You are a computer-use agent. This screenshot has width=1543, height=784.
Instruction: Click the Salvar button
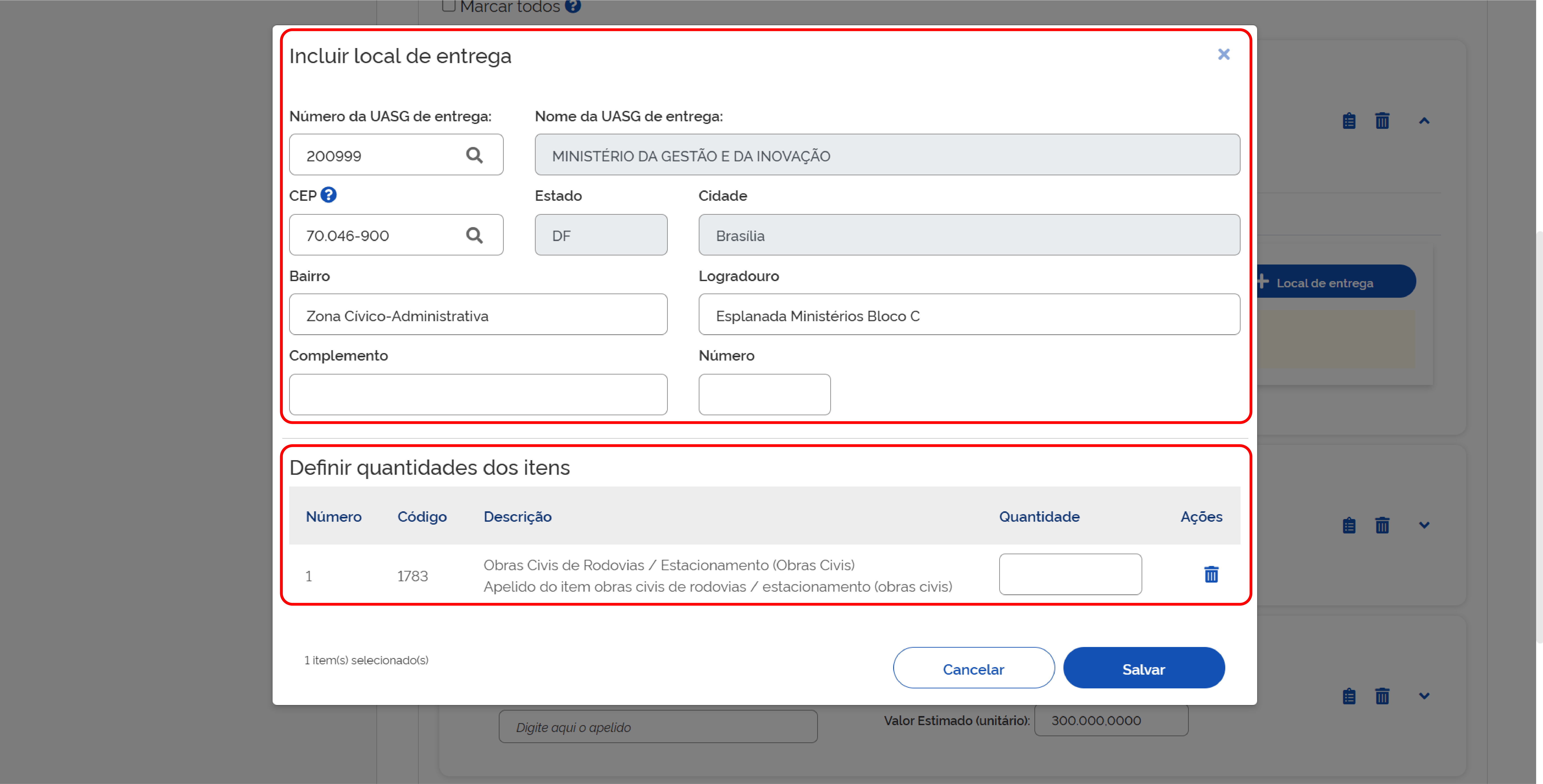1144,668
